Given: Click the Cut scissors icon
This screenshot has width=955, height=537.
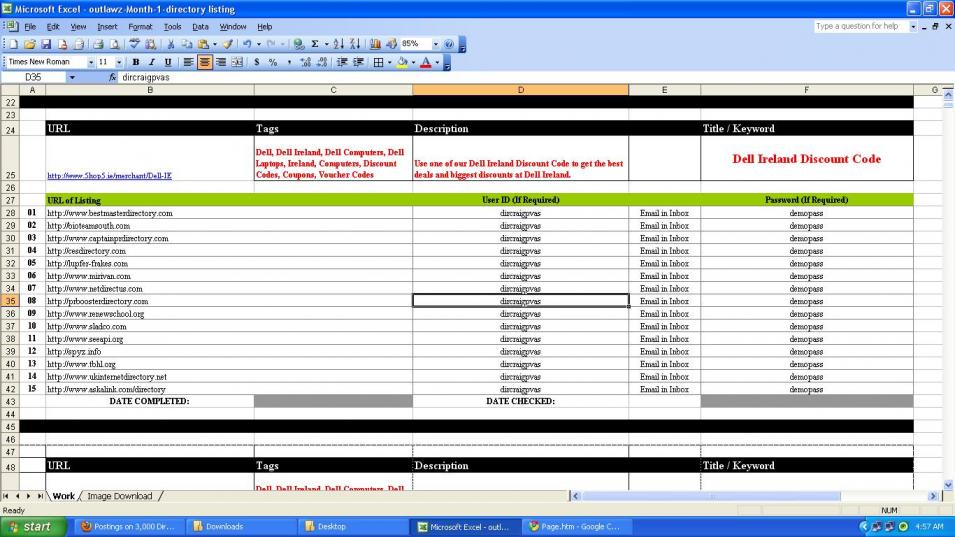Looking at the screenshot, I should click(171, 44).
